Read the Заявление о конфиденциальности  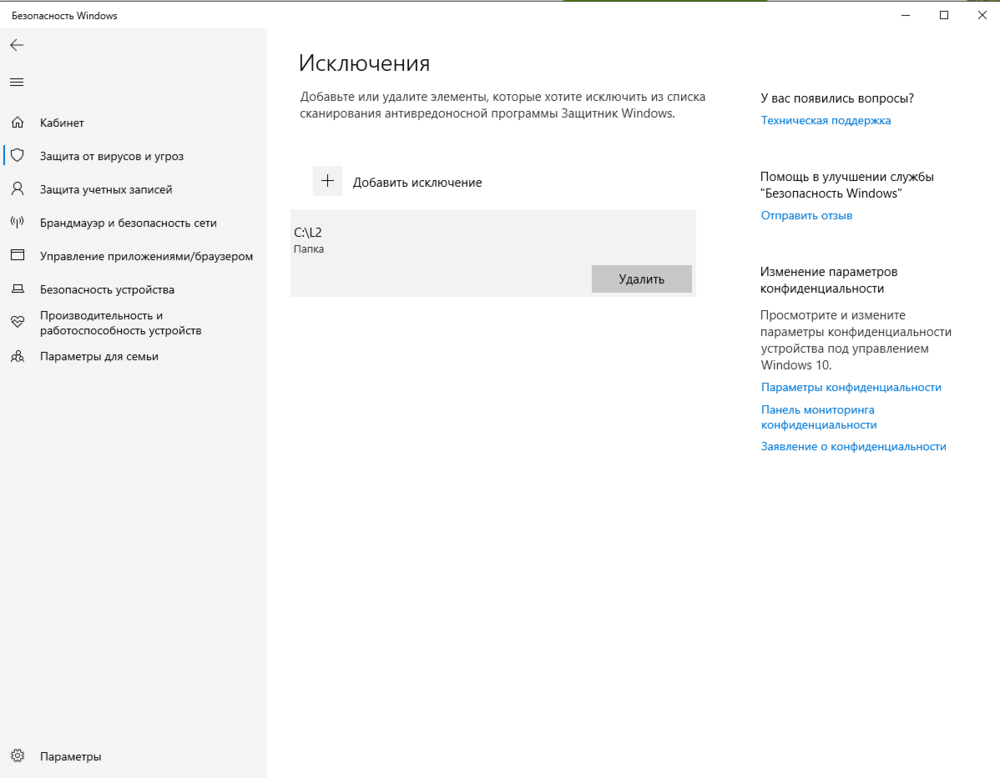point(851,446)
